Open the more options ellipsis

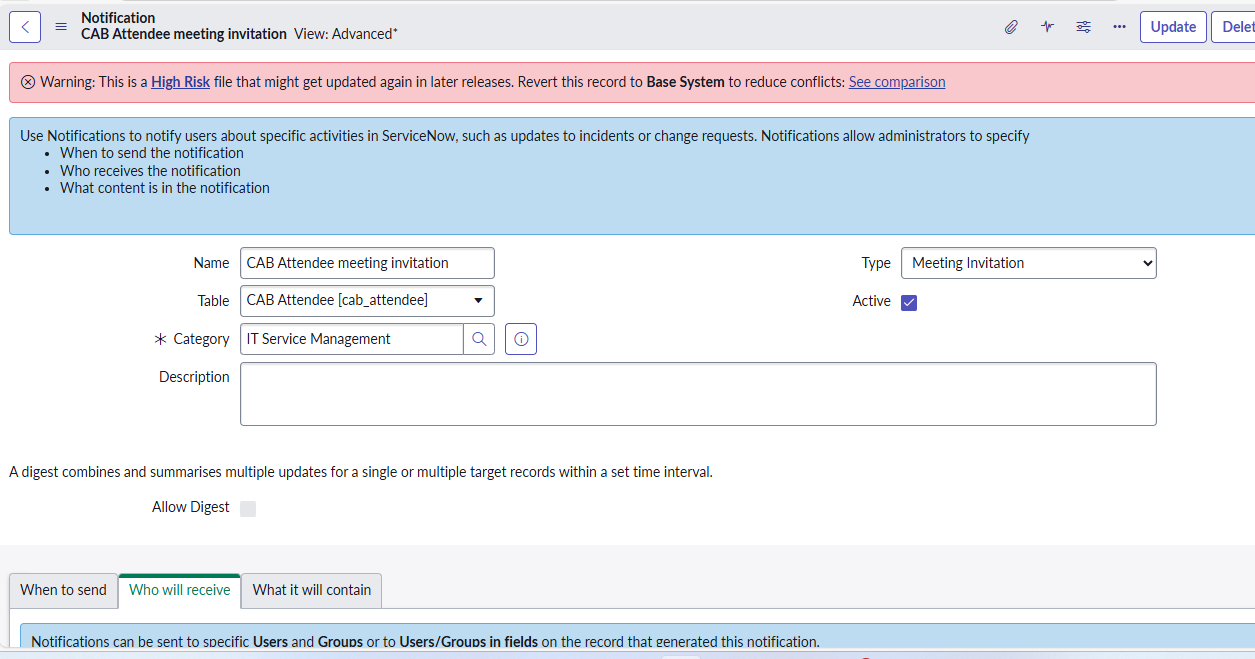pyautogui.click(x=1119, y=27)
